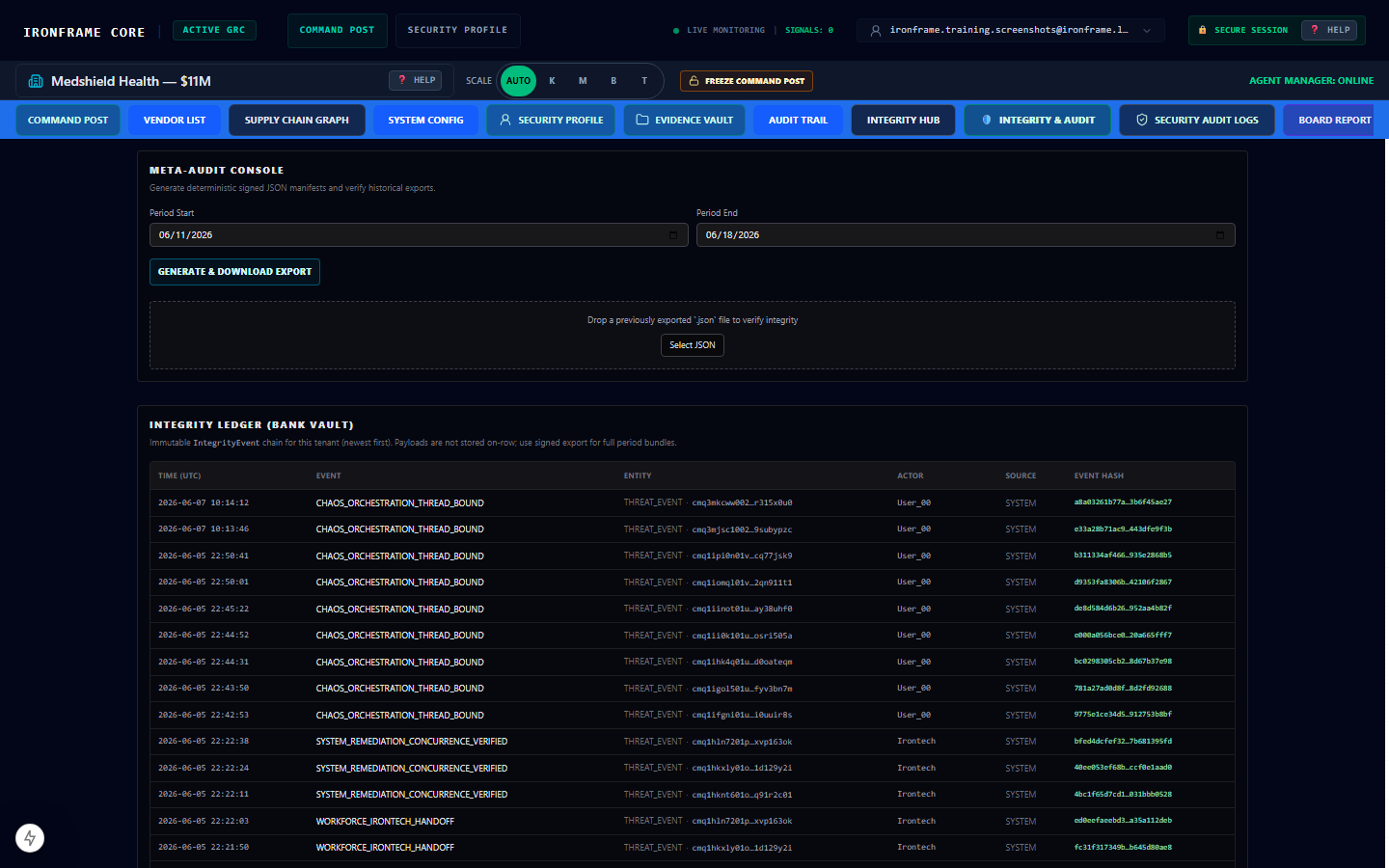Click the Secure Session indicator

(1242, 30)
